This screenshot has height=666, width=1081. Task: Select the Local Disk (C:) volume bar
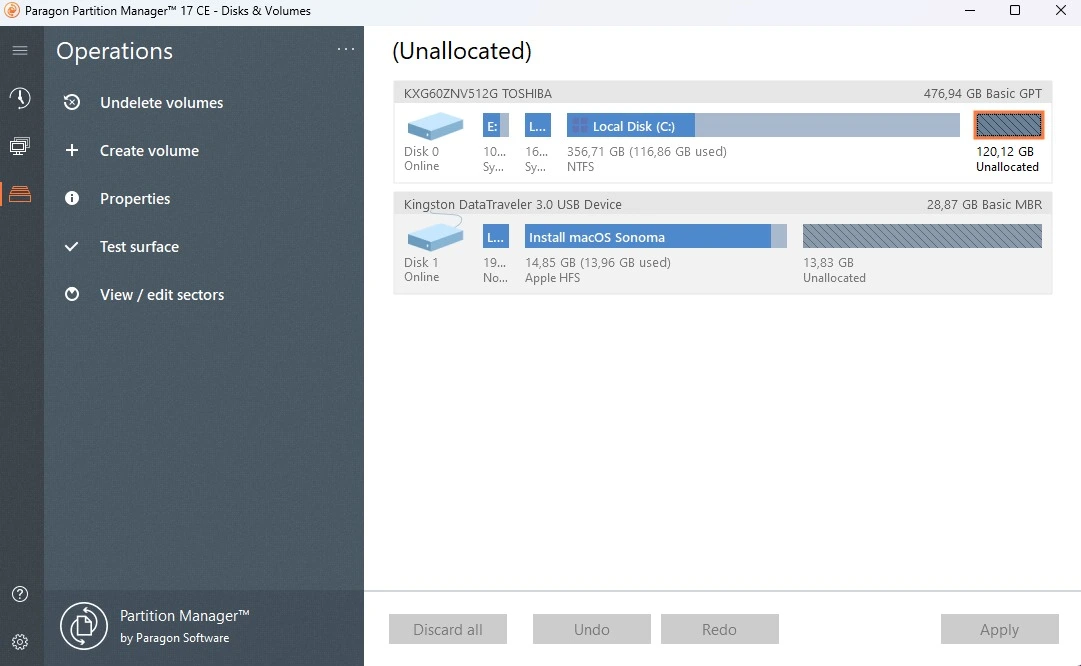pos(763,125)
